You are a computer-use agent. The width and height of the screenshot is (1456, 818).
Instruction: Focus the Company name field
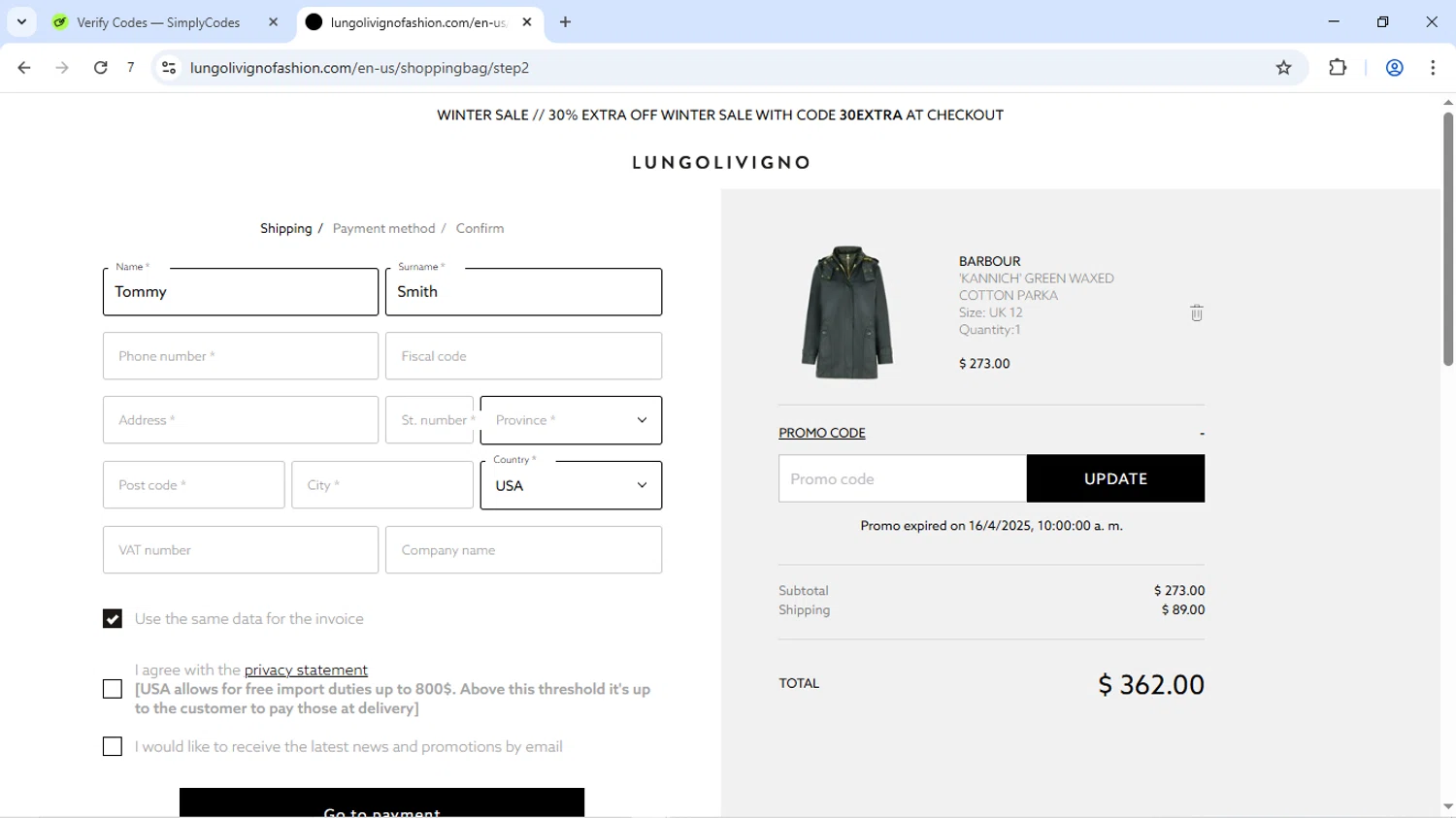(x=523, y=550)
